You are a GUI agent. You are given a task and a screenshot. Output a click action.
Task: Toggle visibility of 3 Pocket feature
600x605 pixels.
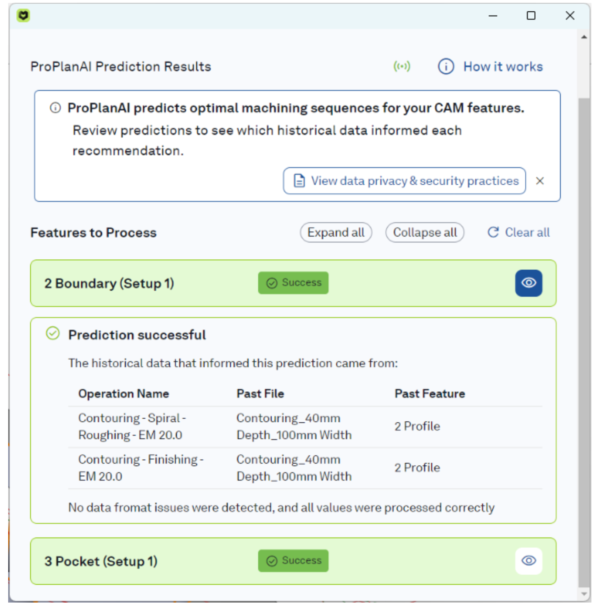coord(529,561)
